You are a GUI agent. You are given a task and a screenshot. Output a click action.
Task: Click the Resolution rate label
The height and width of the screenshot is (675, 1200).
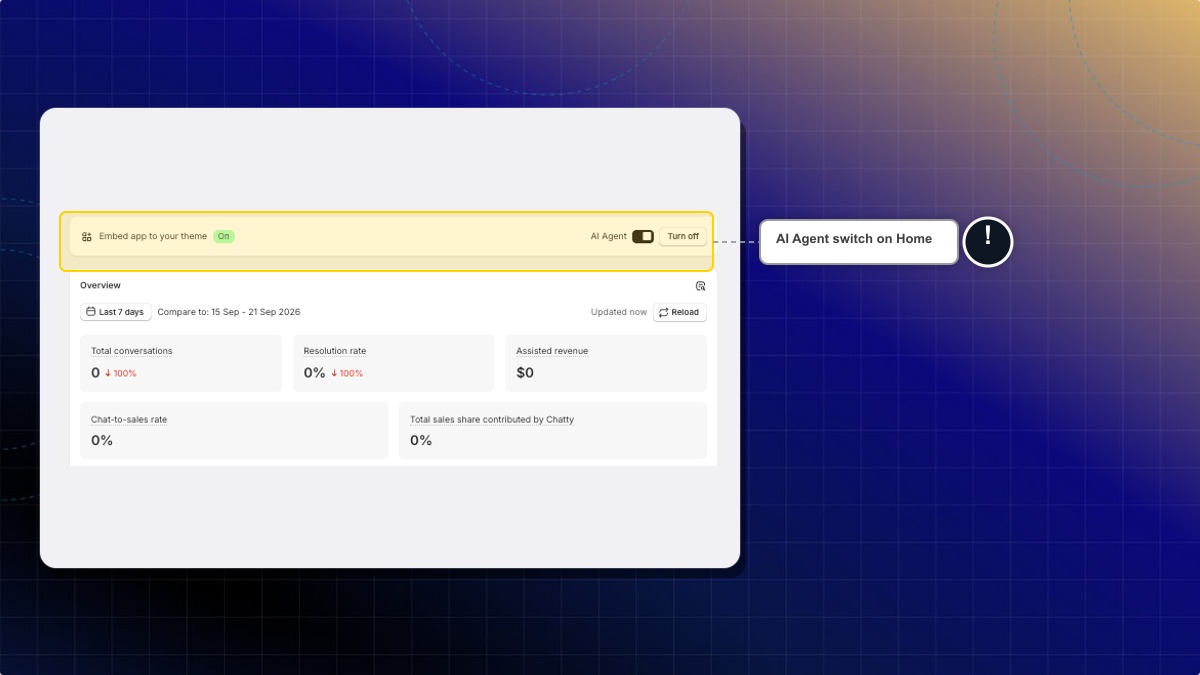pyautogui.click(x=335, y=351)
